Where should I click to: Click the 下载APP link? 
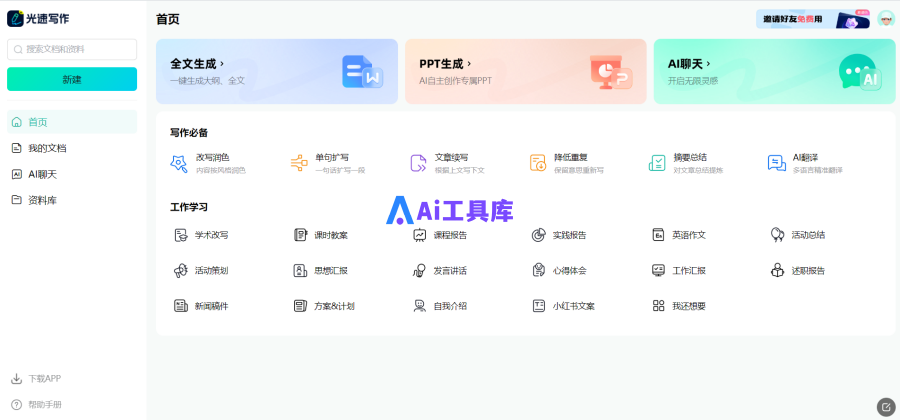36,379
